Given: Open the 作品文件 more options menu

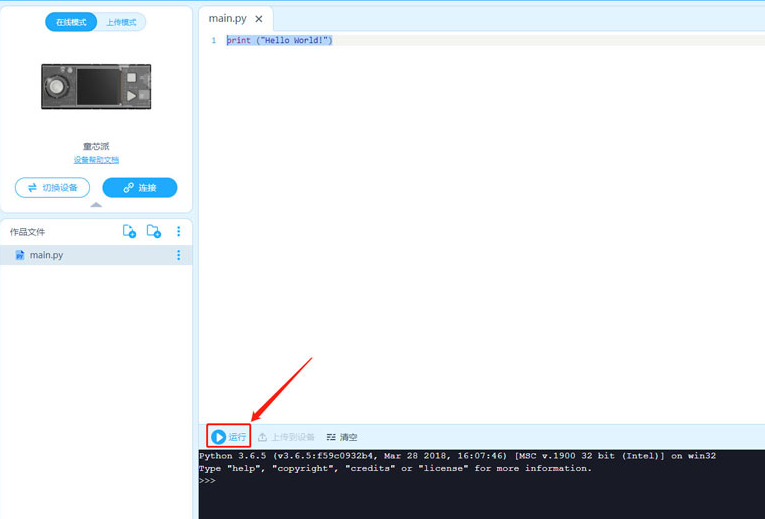Looking at the screenshot, I should tap(179, 231).
